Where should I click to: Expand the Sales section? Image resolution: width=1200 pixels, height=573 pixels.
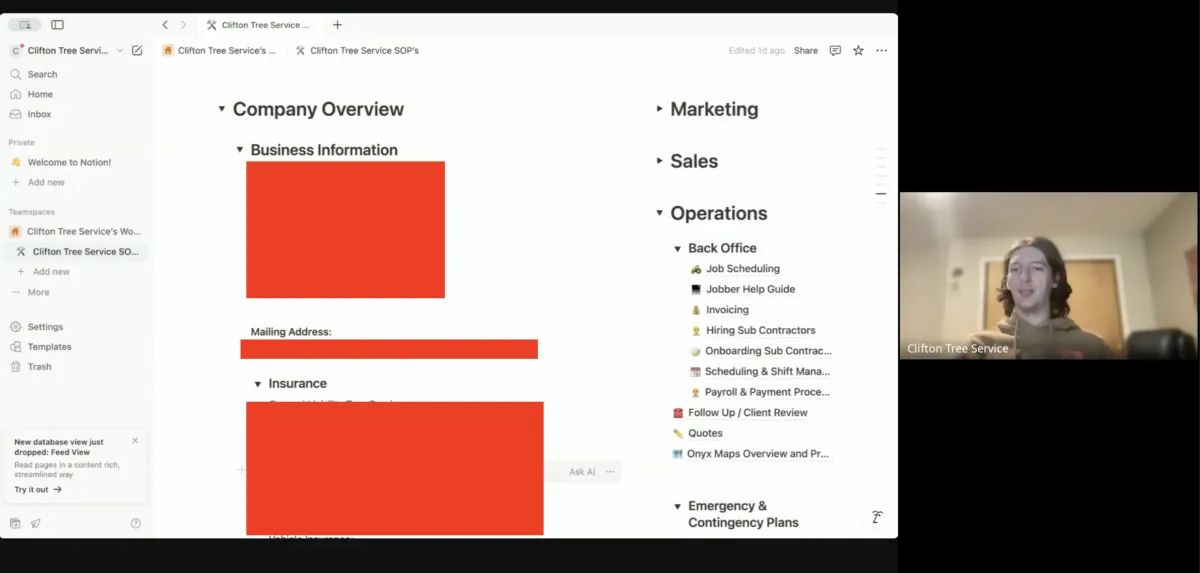[x=659, y=161]
